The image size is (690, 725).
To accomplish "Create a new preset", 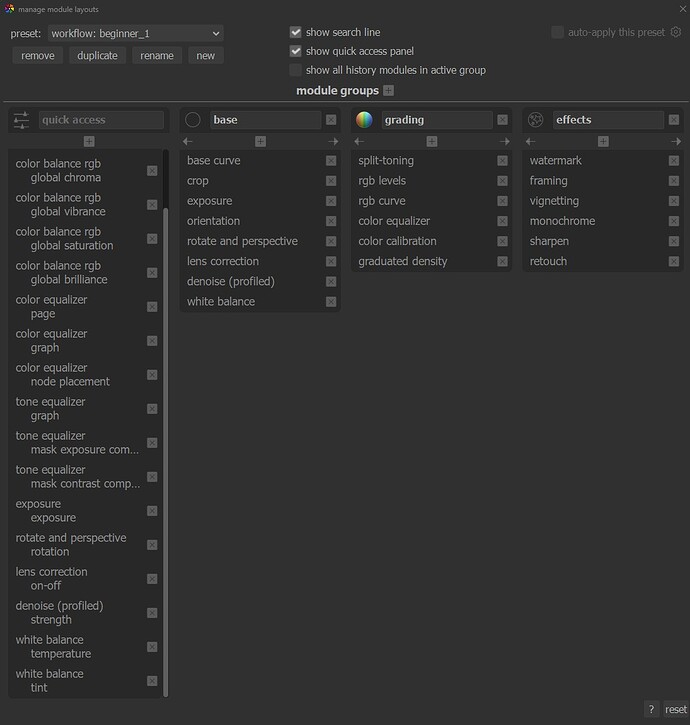I will (205, 55).
